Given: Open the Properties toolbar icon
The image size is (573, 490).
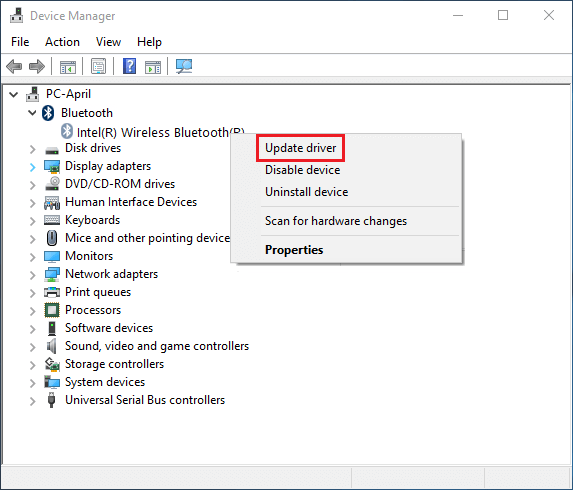Looking at the screenshot, I should tap(98, 67).
